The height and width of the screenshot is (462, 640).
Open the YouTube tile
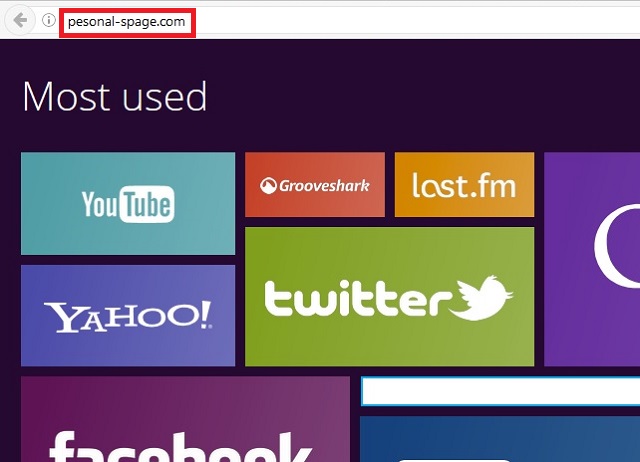(x=128, y=203)
